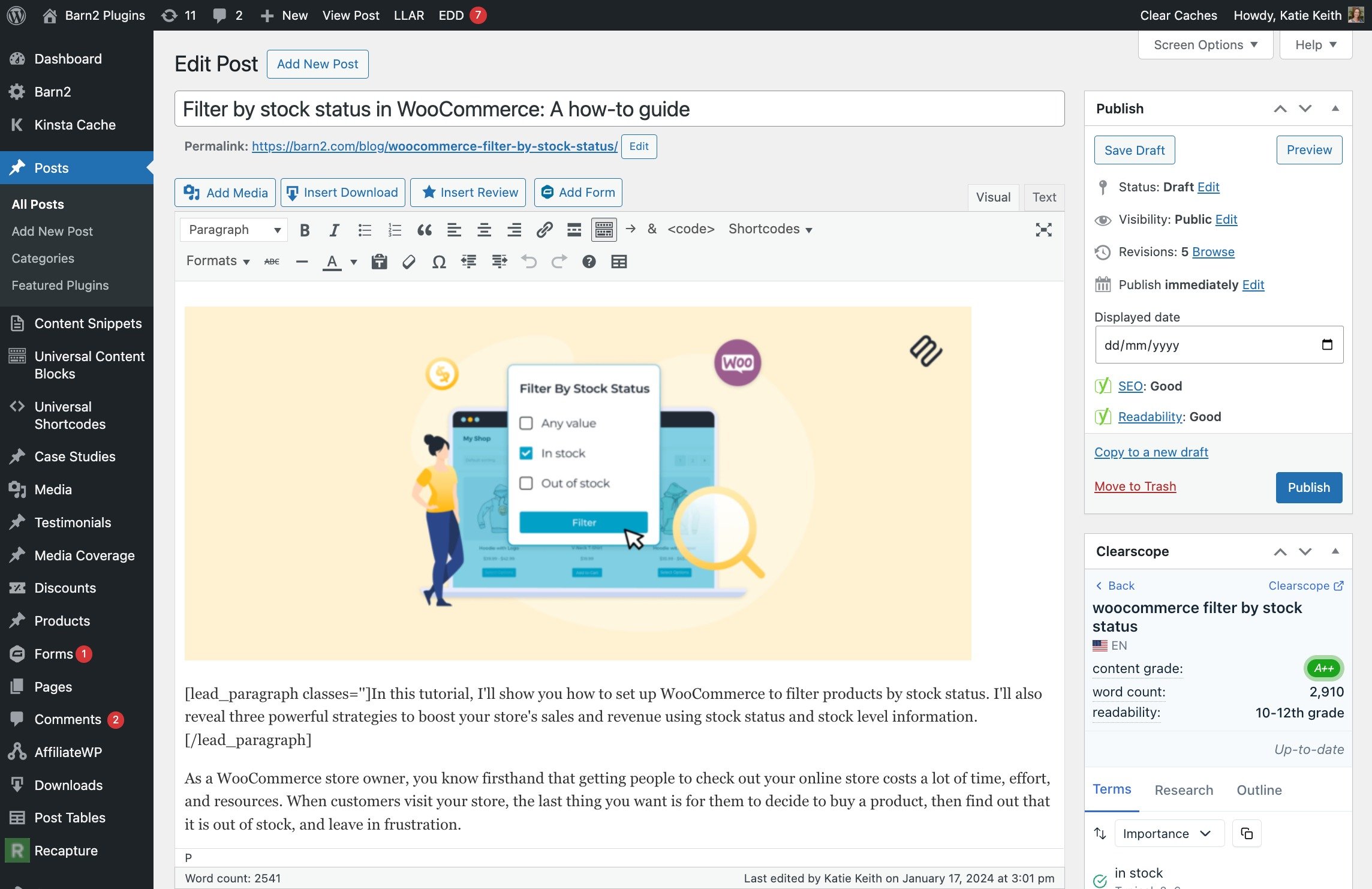Click the ampersand toolbar button

pos(652,229)
